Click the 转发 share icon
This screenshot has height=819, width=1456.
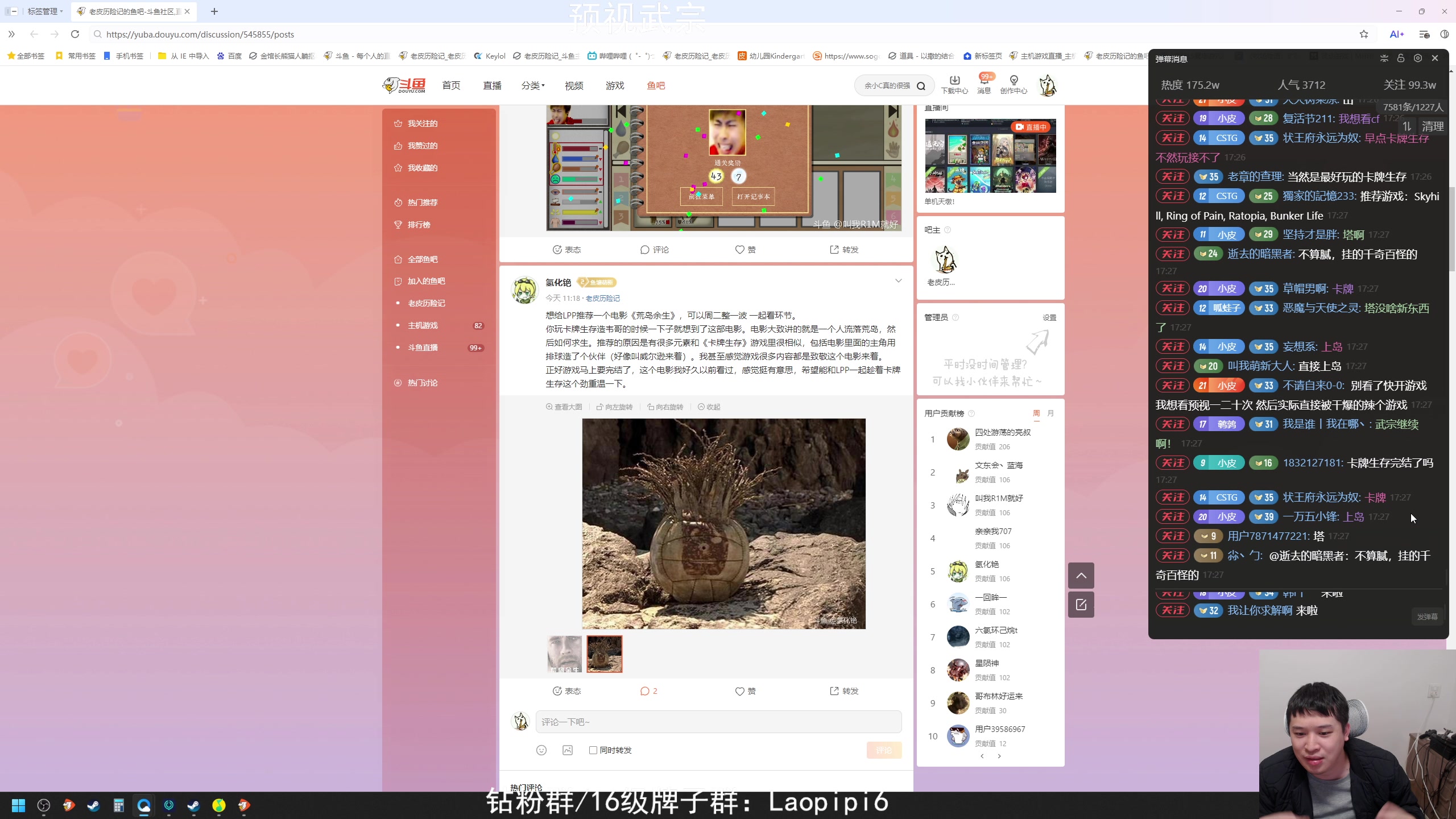pyautogui.click(x=843, y=691)
